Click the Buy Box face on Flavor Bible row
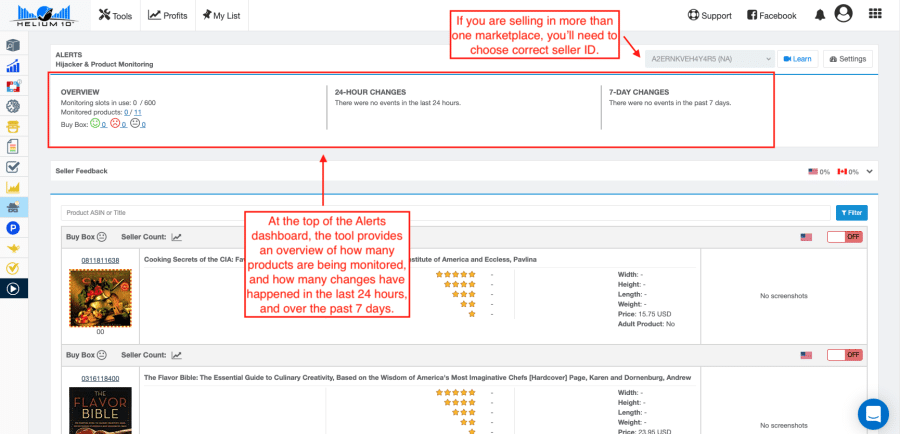Screen dimensions: 900x434 (x=102, y=355)
